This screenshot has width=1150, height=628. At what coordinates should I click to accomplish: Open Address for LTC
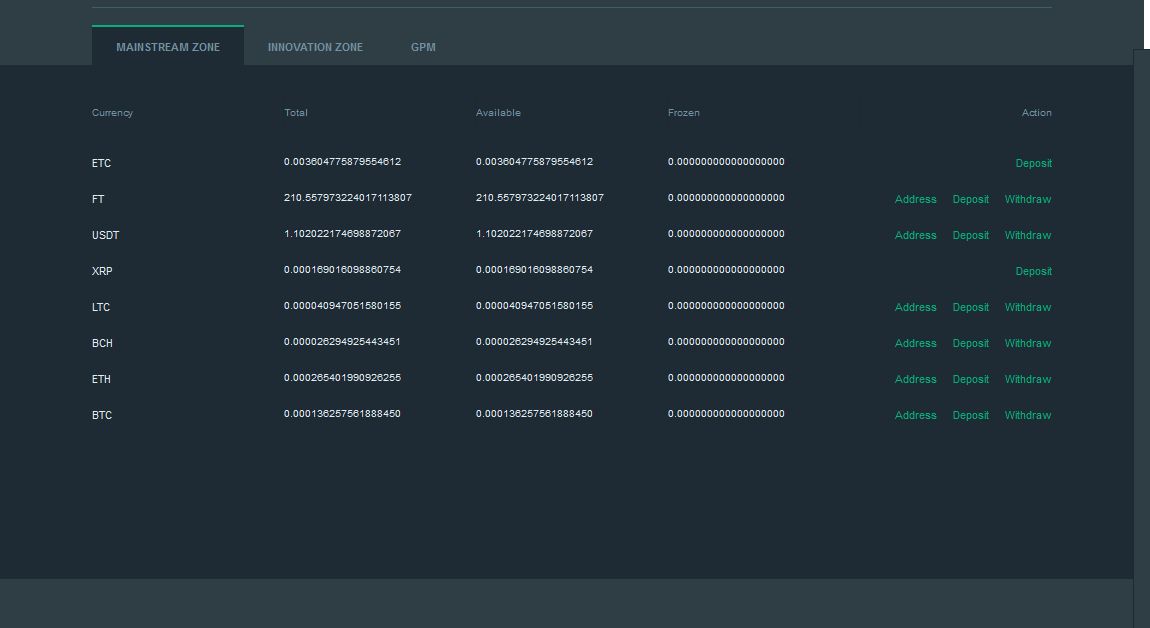click(915, 307)
